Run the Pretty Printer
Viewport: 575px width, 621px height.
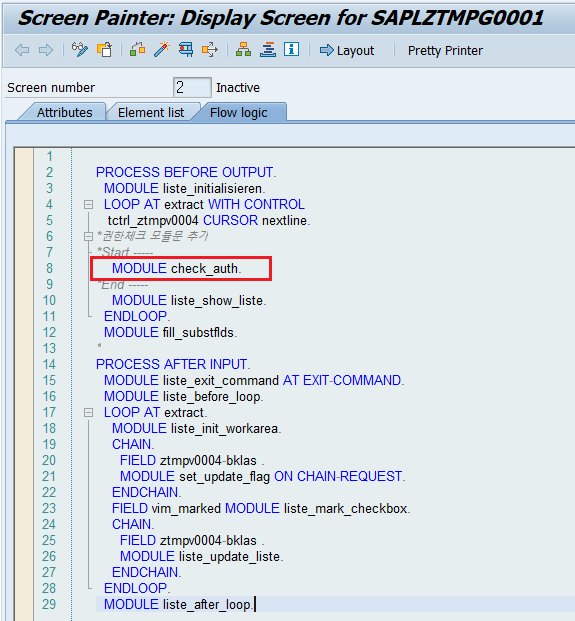(445, 51)
